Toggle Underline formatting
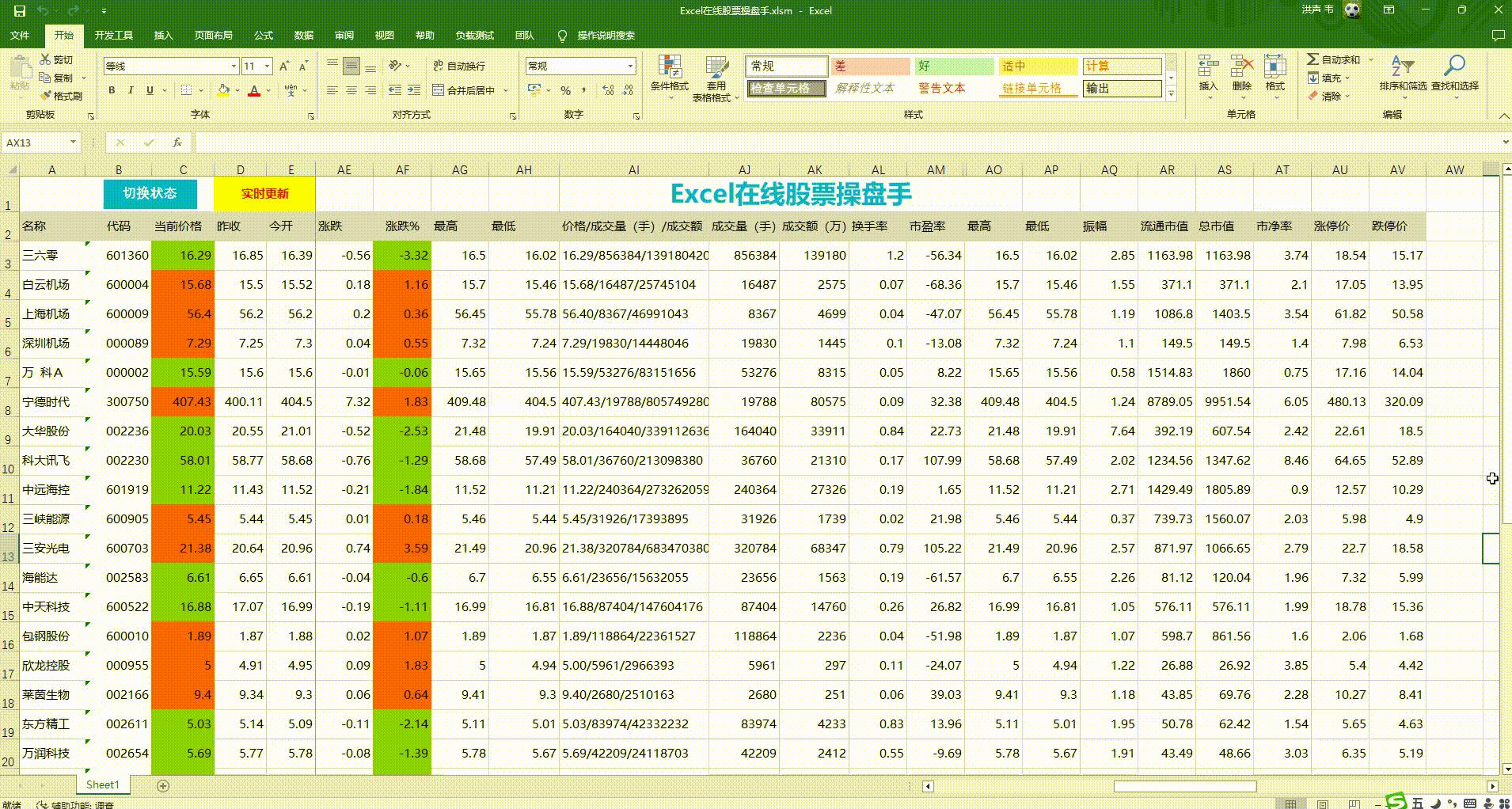The height and width of the screenshot is (809, 1512). click(150, 90)
